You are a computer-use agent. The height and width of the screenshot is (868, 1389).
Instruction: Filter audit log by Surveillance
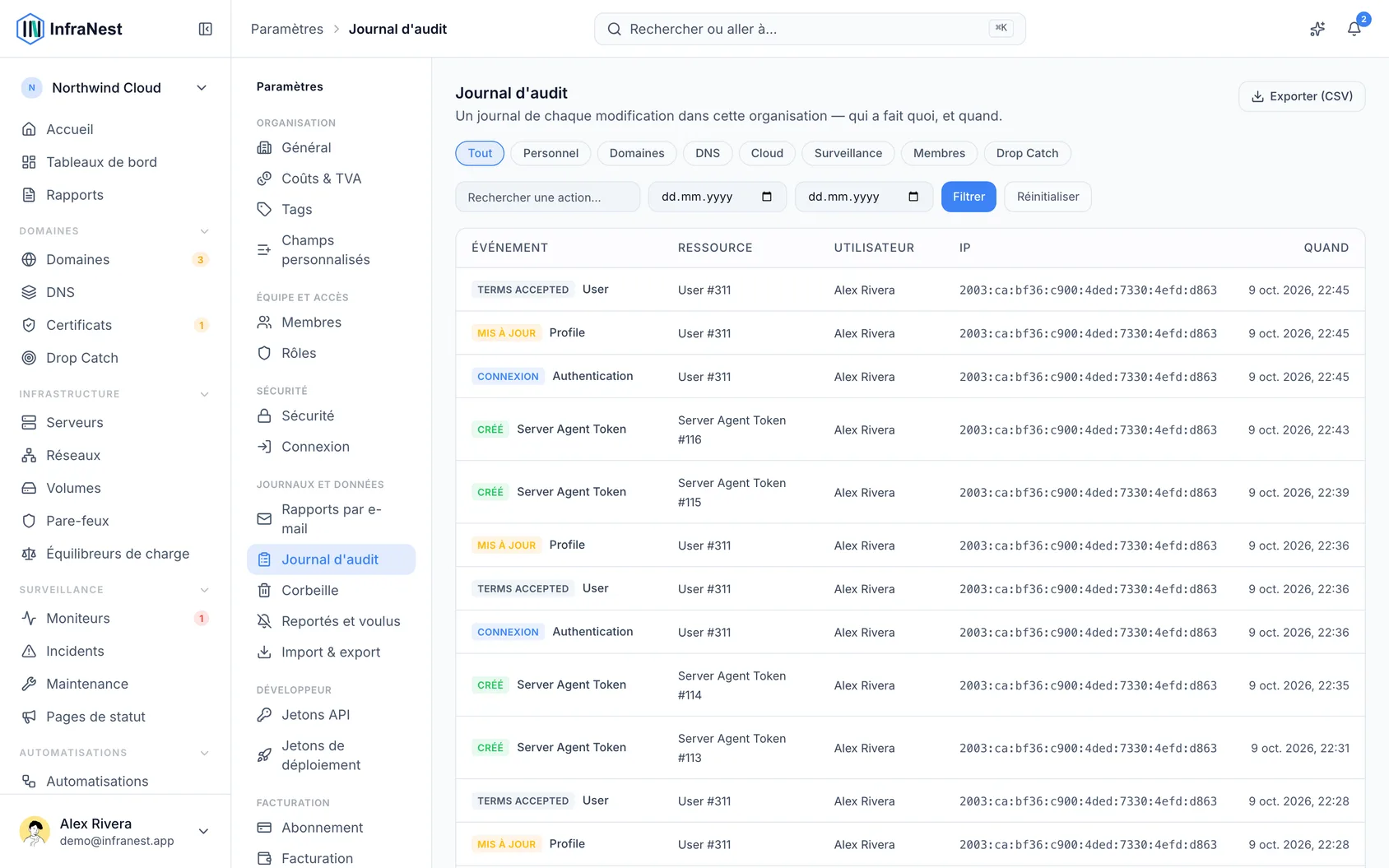848,153
